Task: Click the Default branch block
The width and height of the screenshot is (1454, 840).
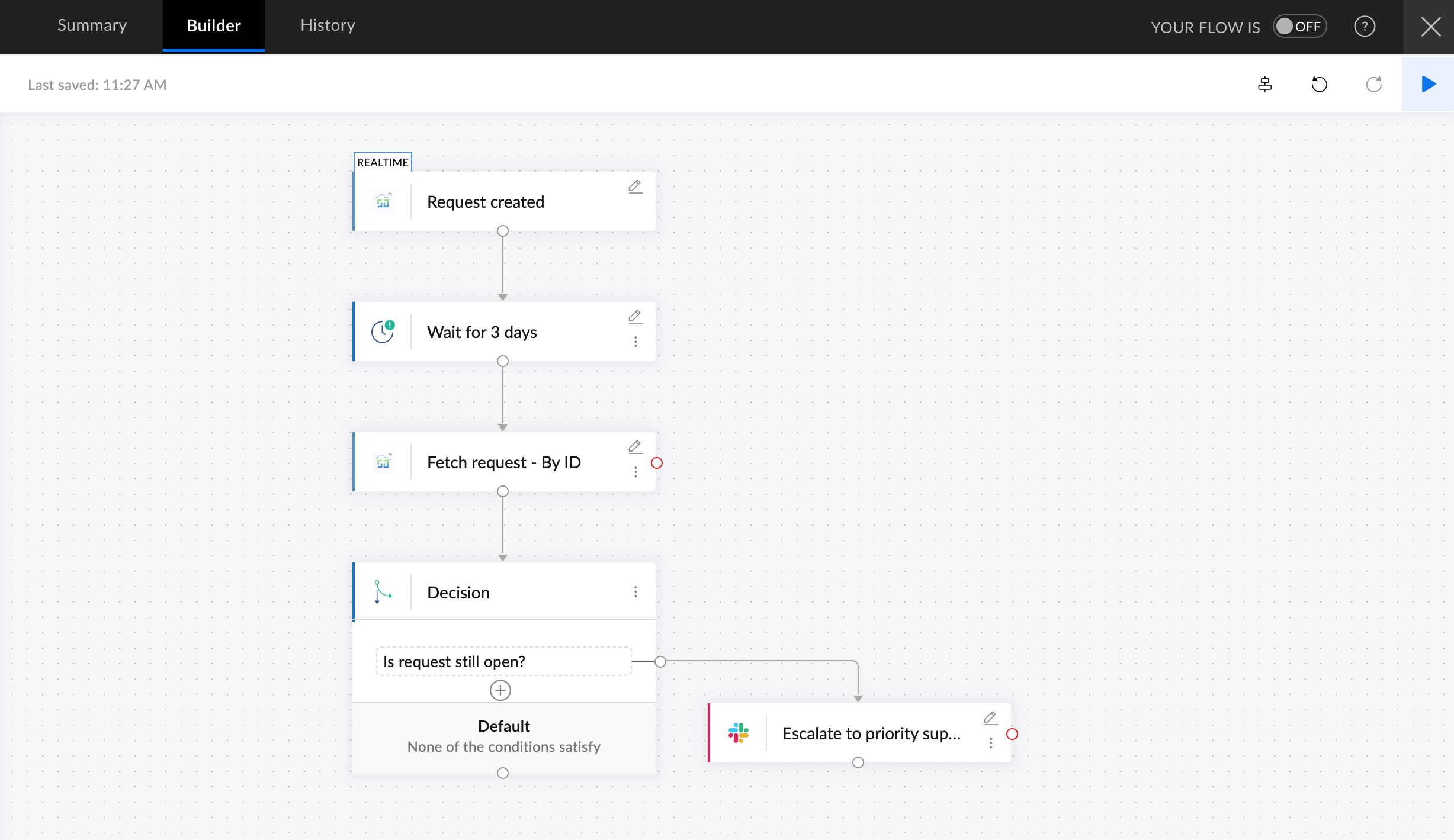Action: coord(503,736)
